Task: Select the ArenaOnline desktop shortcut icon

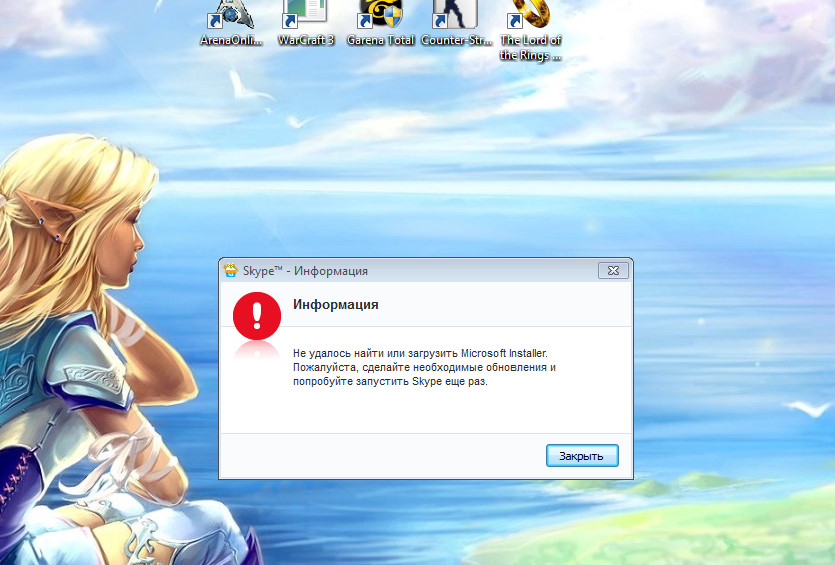Action: 230,14
